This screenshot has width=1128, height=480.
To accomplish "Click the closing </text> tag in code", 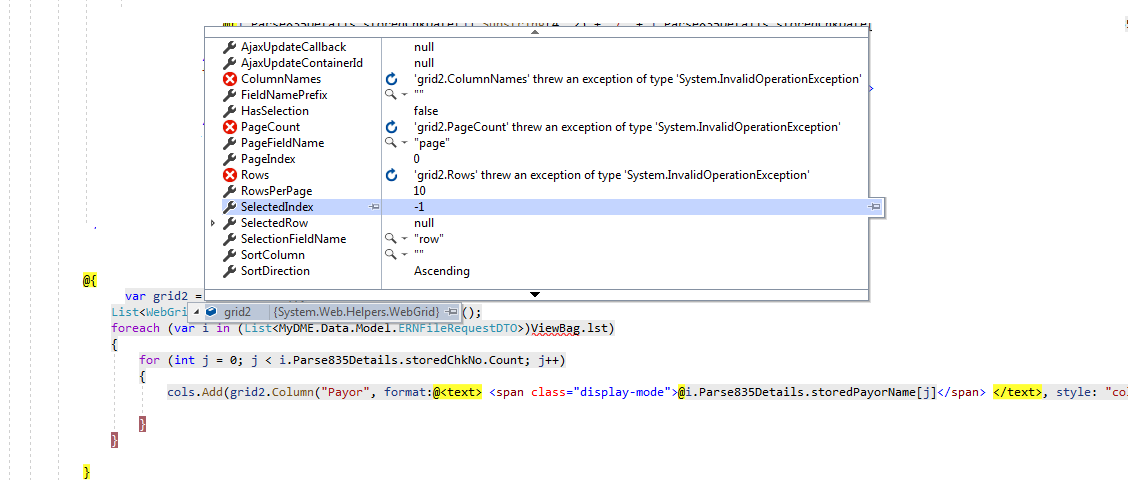I will (x=1017, y=392).
